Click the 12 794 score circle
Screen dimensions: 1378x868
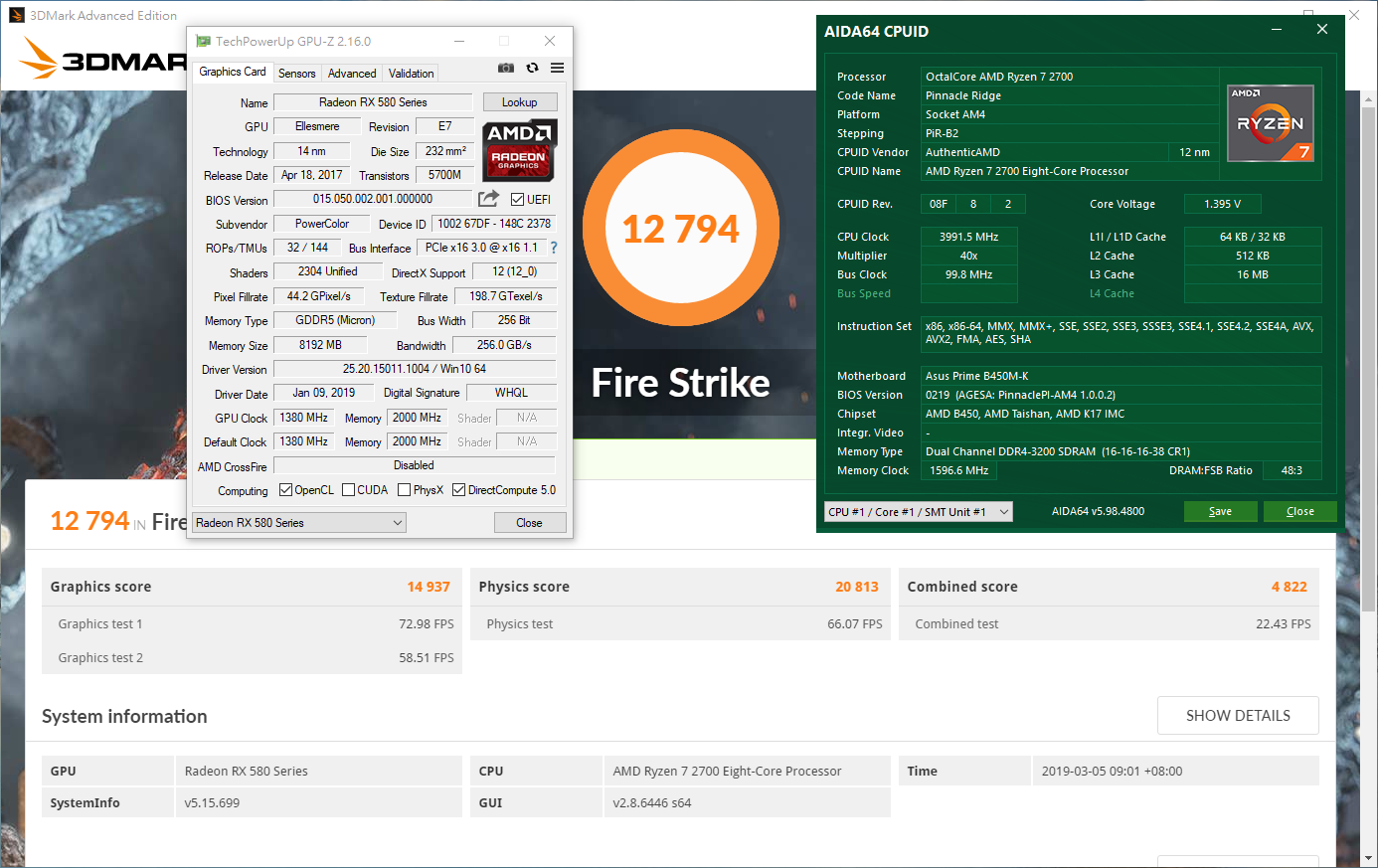[681, 229]
